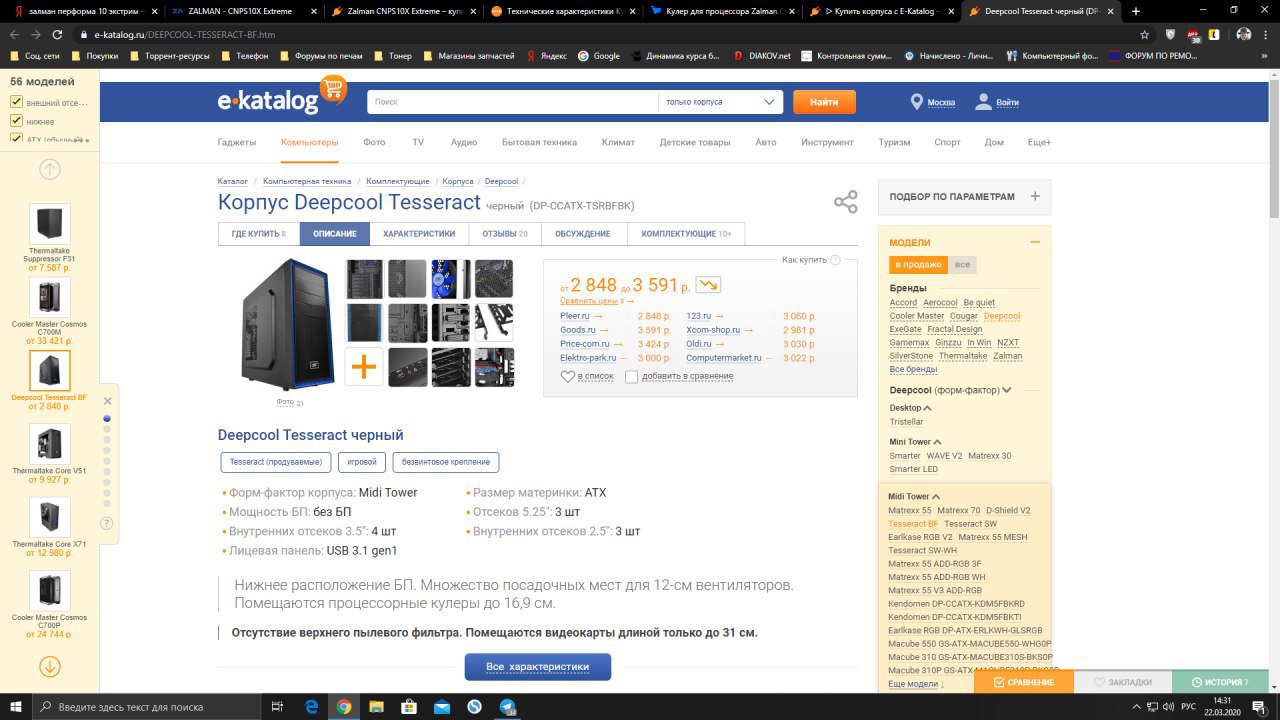Open the 'Характеристики' tab
This screenshot has height=720, width=1280.
click(x=419, y=234)
